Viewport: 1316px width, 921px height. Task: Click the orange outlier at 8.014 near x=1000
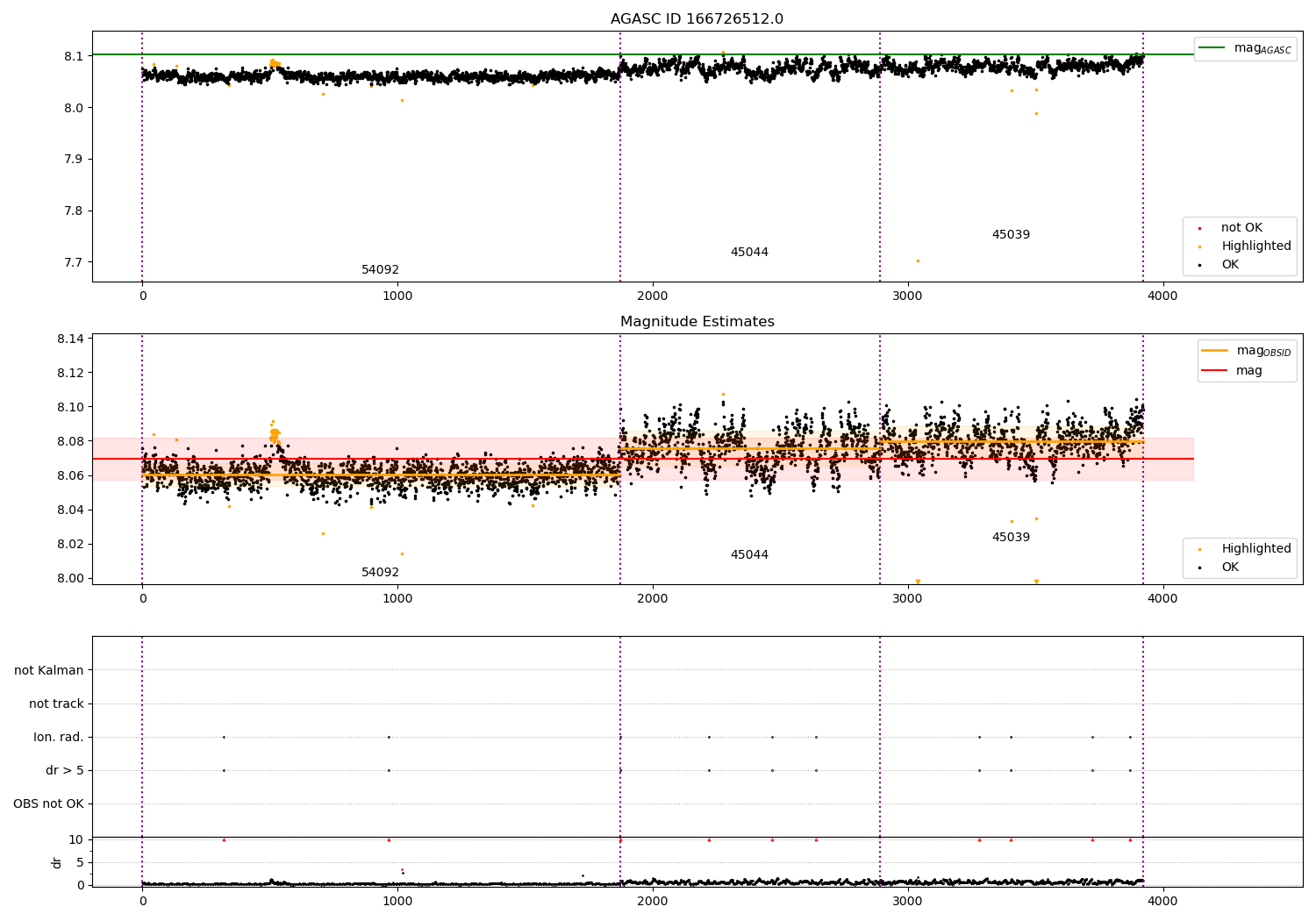[x=402, y=553]
